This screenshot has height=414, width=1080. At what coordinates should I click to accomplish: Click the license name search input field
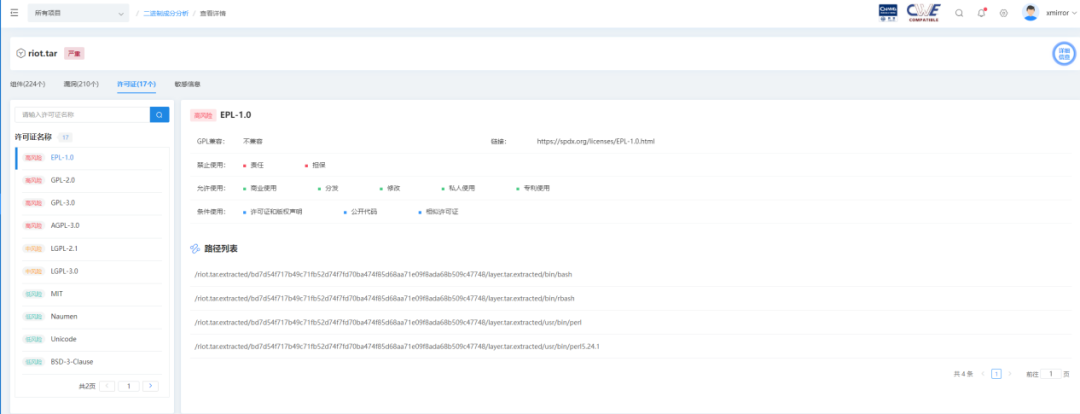point(82,114)
